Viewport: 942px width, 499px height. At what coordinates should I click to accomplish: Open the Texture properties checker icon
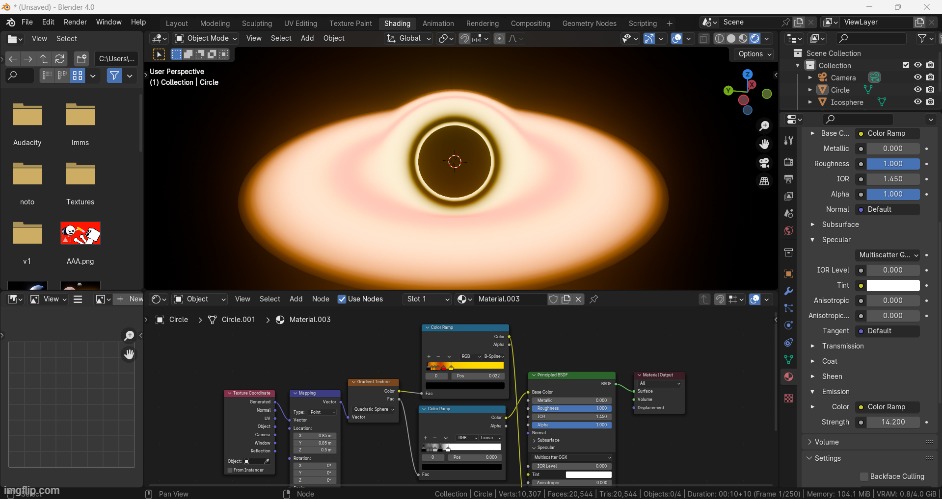click(x=789, y=398)
